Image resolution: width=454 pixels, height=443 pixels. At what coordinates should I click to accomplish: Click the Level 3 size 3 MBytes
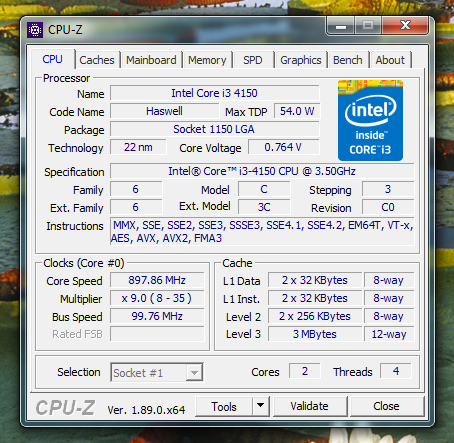(x=315, y=334)
